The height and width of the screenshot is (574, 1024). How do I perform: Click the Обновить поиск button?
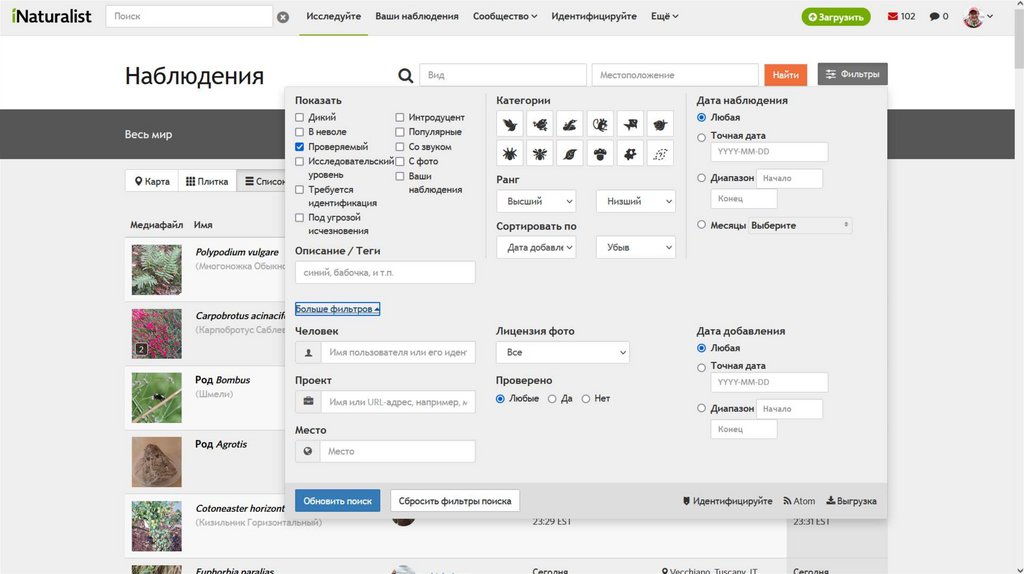tap(337, 501)
